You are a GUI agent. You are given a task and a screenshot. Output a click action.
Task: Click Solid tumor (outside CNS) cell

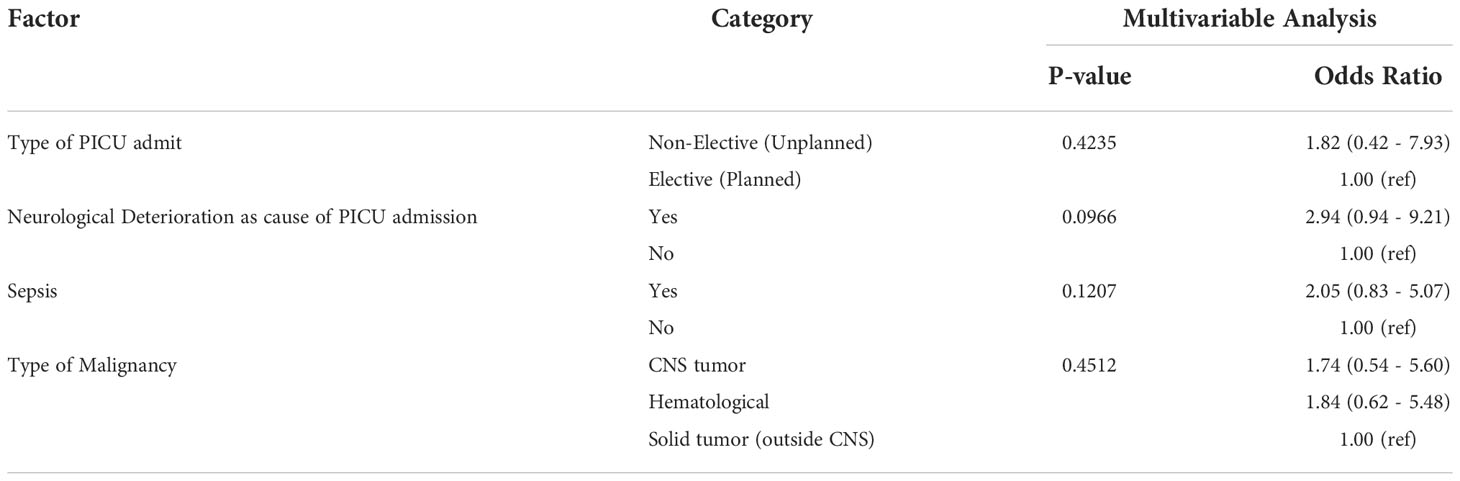point(761,439)
